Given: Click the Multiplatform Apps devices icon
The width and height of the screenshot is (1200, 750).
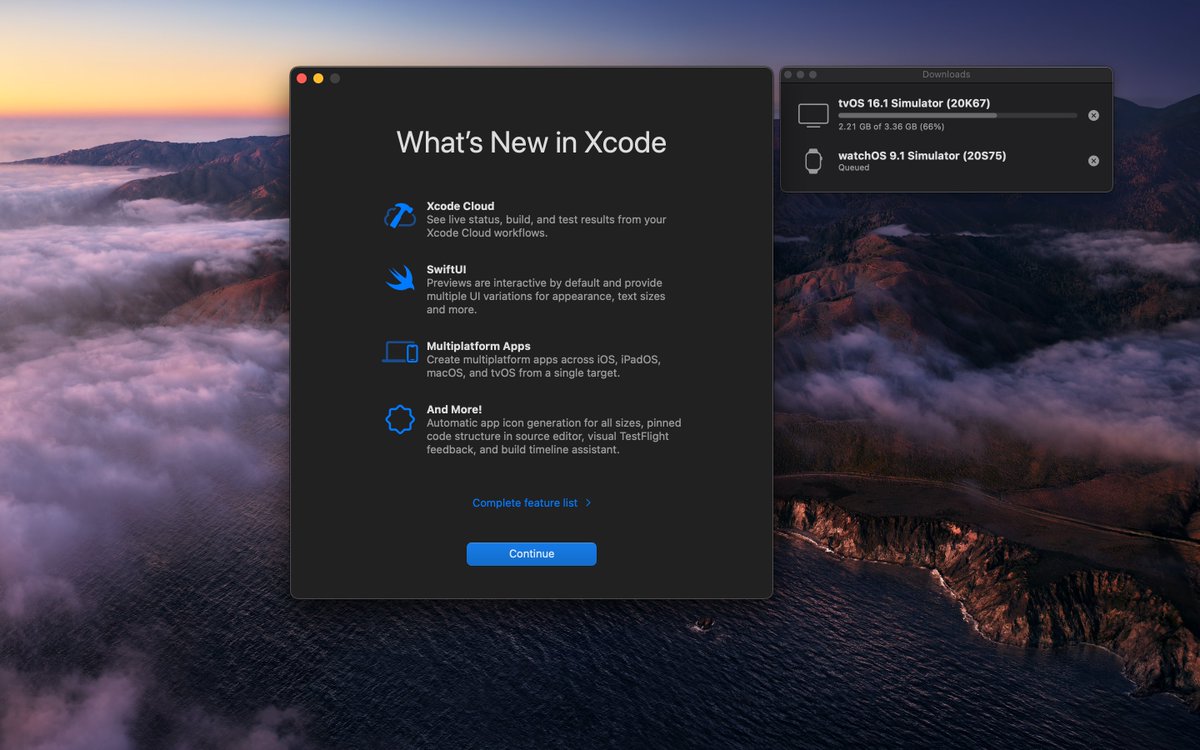Looking at the screenshot, I should pos(400,352).
